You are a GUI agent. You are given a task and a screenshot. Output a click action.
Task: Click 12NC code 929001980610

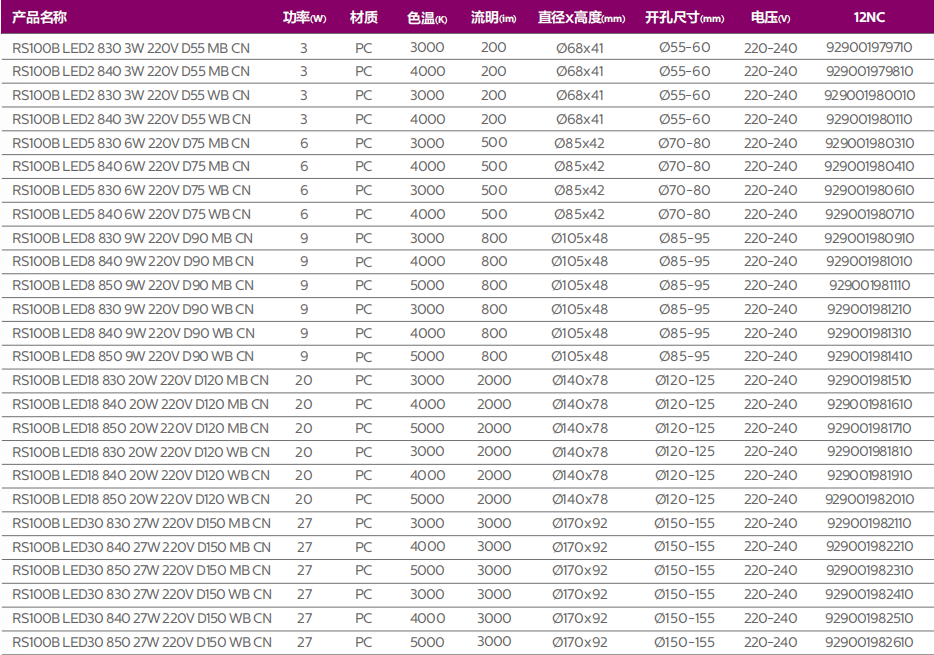(x=869, y=191)
